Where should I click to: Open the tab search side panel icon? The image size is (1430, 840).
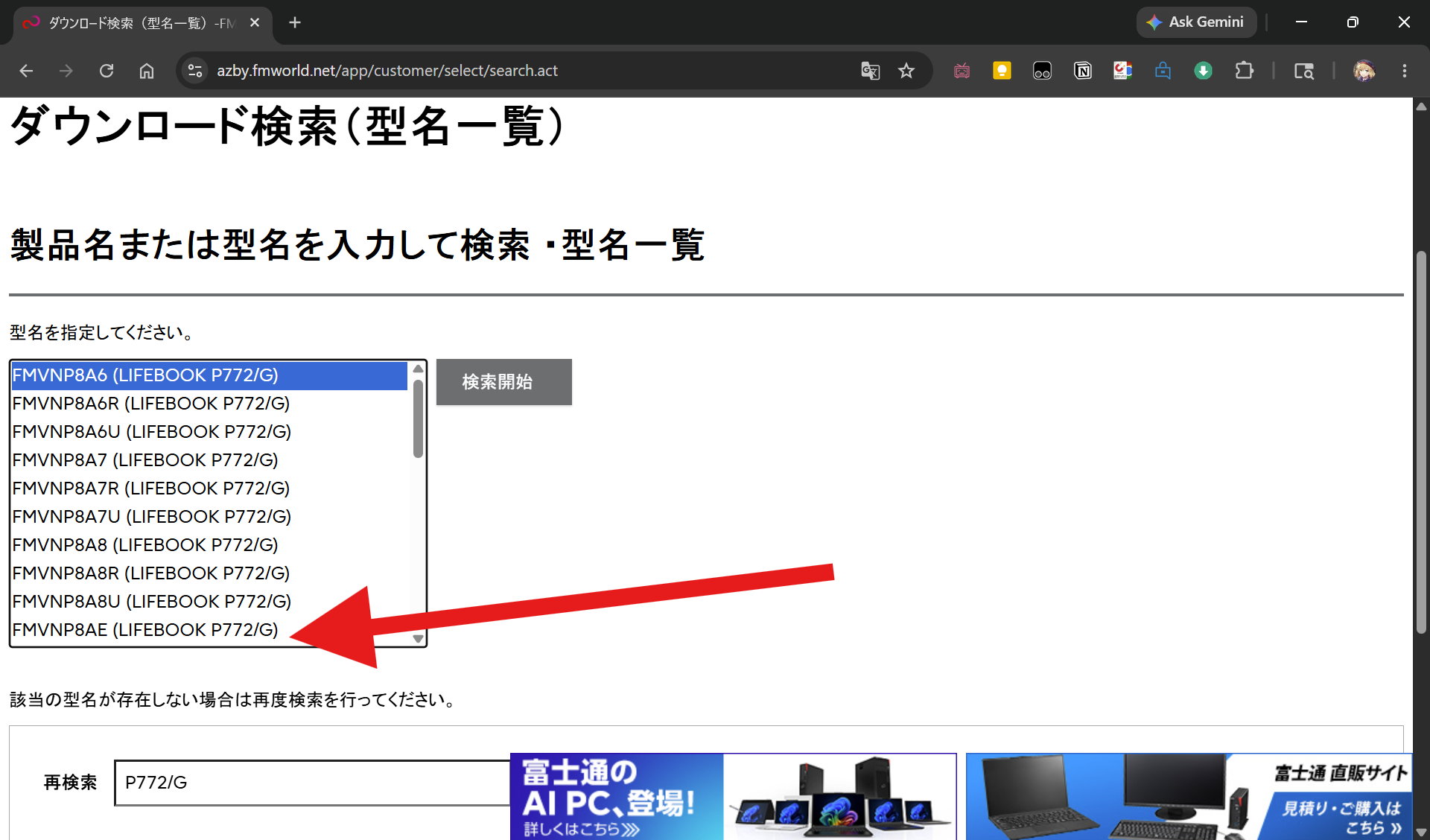pyautogui.click(x=1303, y=71)
